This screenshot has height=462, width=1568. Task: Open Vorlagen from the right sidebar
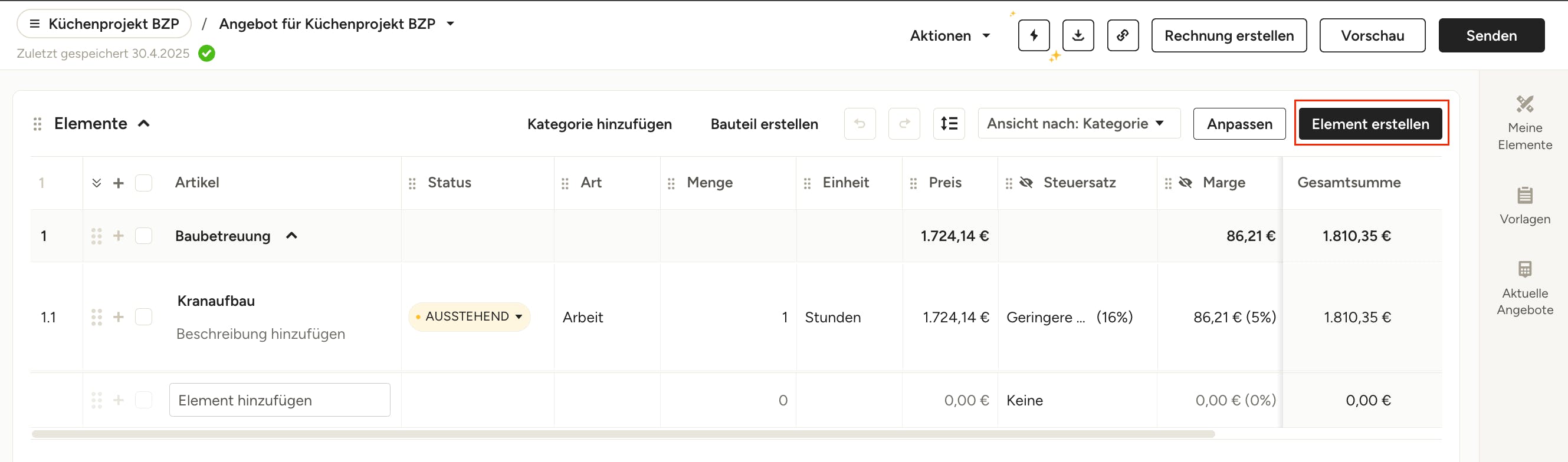[1525, 206]
